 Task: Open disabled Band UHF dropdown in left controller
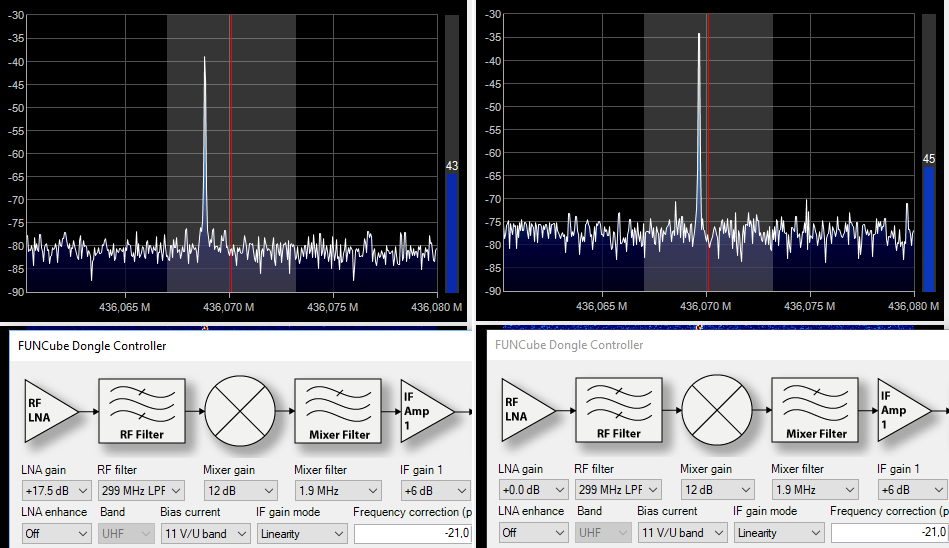point(126,533)
